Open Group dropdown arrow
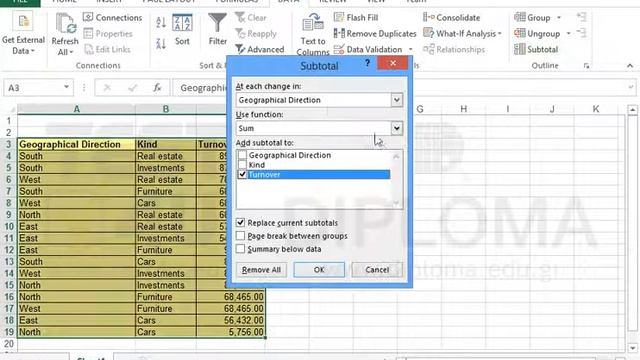Viewport: 640px width, 360px height. 559,18
